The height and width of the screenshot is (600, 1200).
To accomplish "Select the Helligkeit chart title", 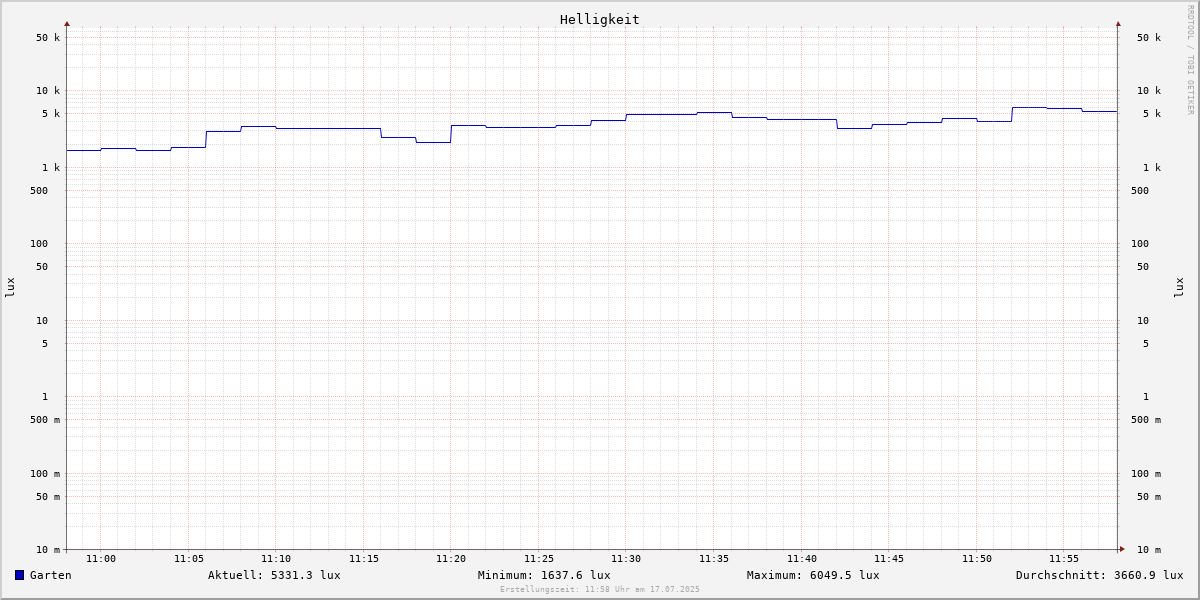I will point(600,19).
